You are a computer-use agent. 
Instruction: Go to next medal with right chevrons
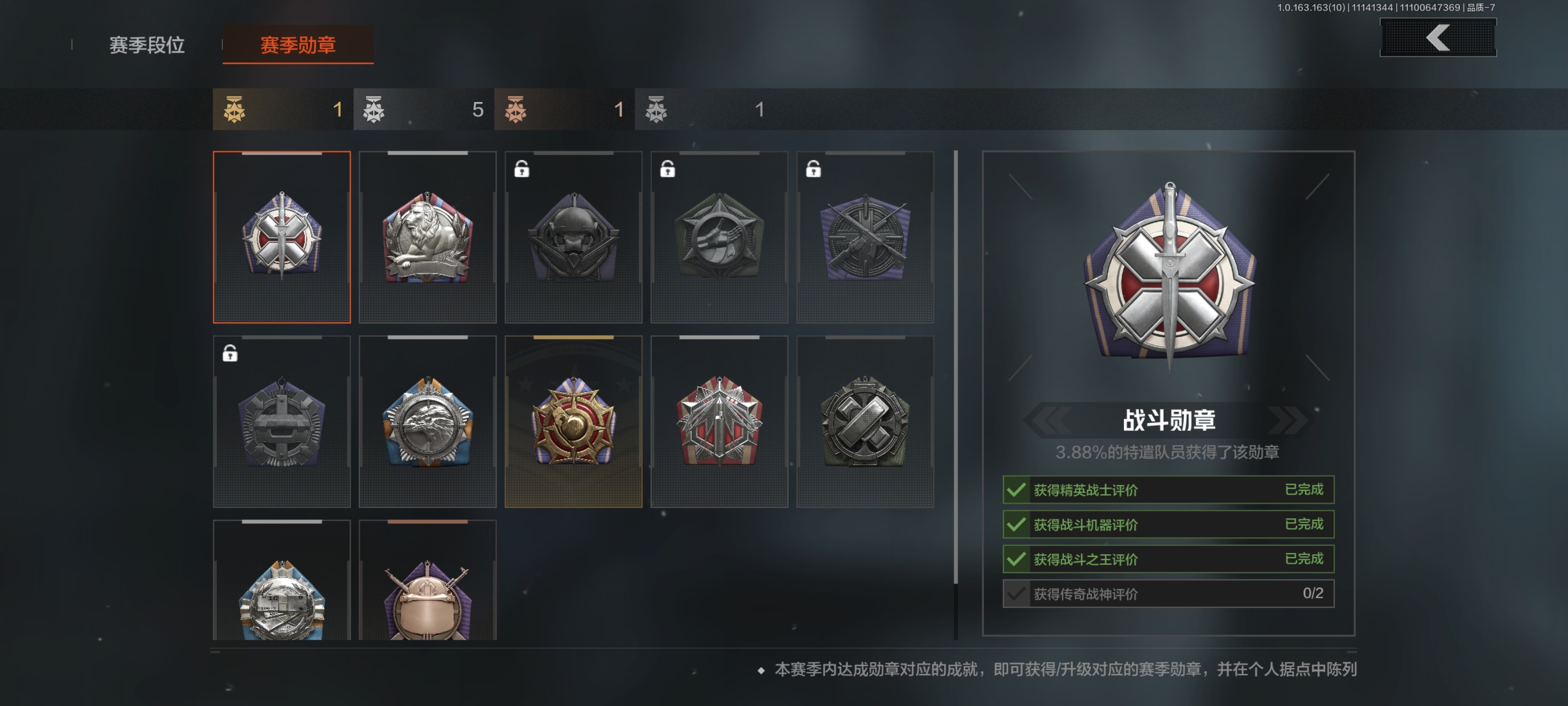(x=1289, y=420)
